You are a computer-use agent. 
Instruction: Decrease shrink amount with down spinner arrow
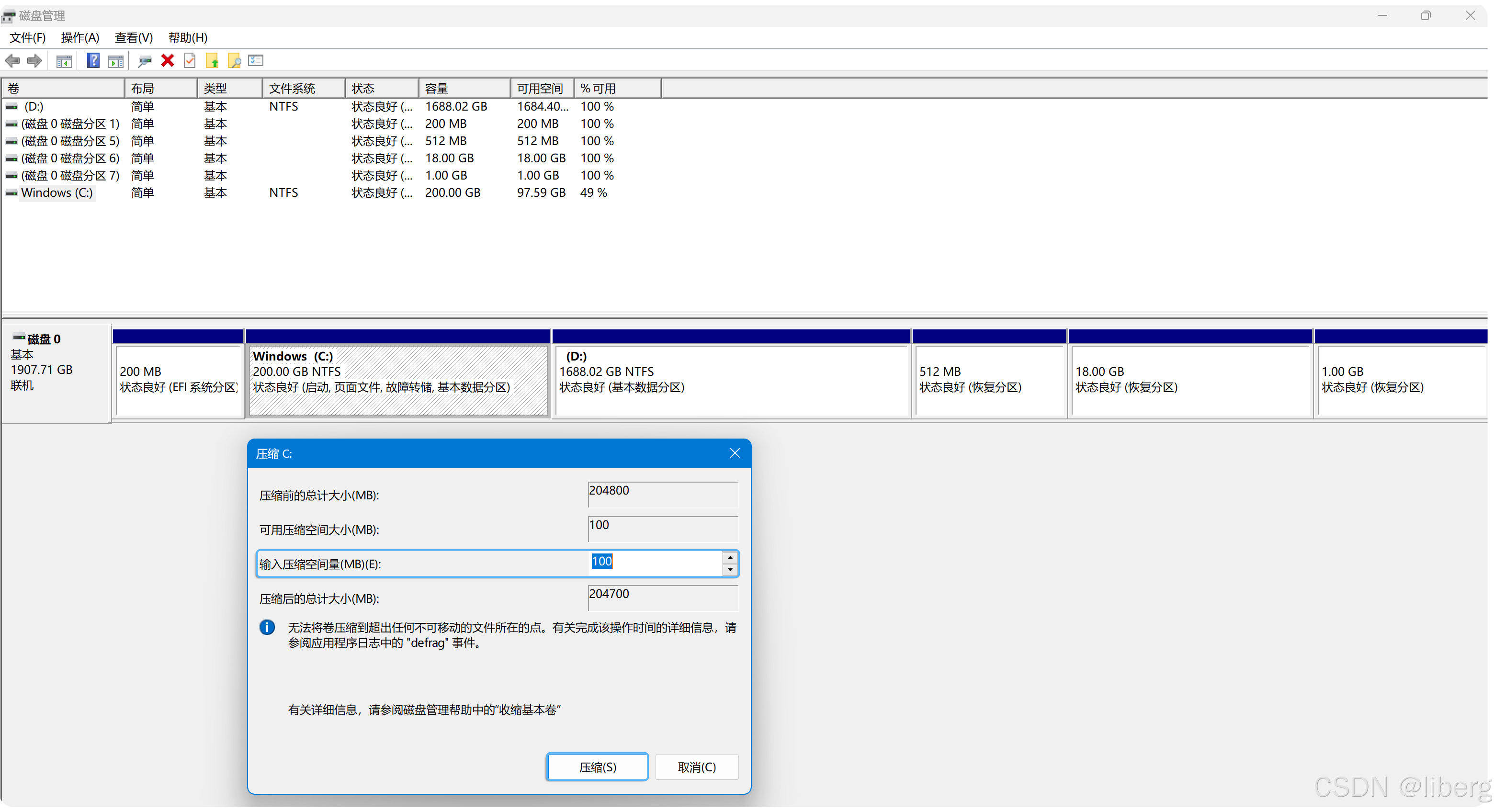coord(730,570)
